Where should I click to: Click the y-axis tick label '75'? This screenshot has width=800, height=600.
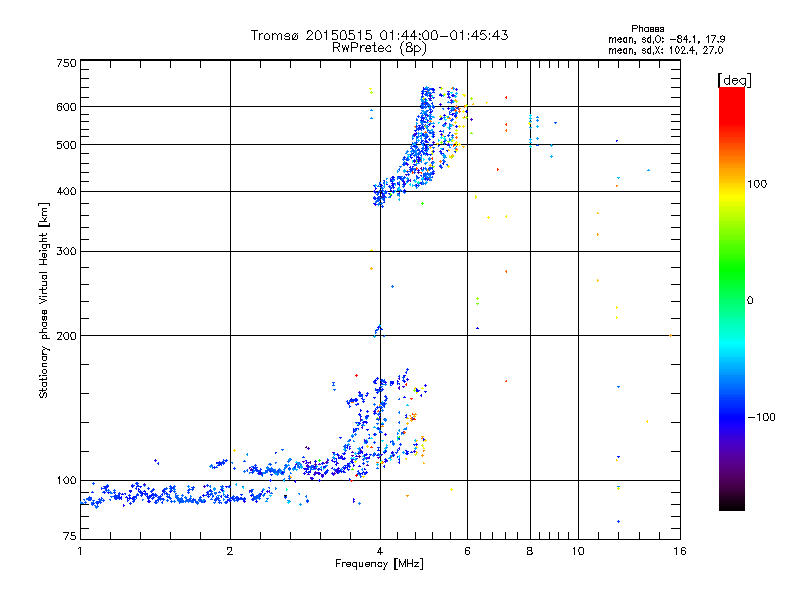(70, 536)
